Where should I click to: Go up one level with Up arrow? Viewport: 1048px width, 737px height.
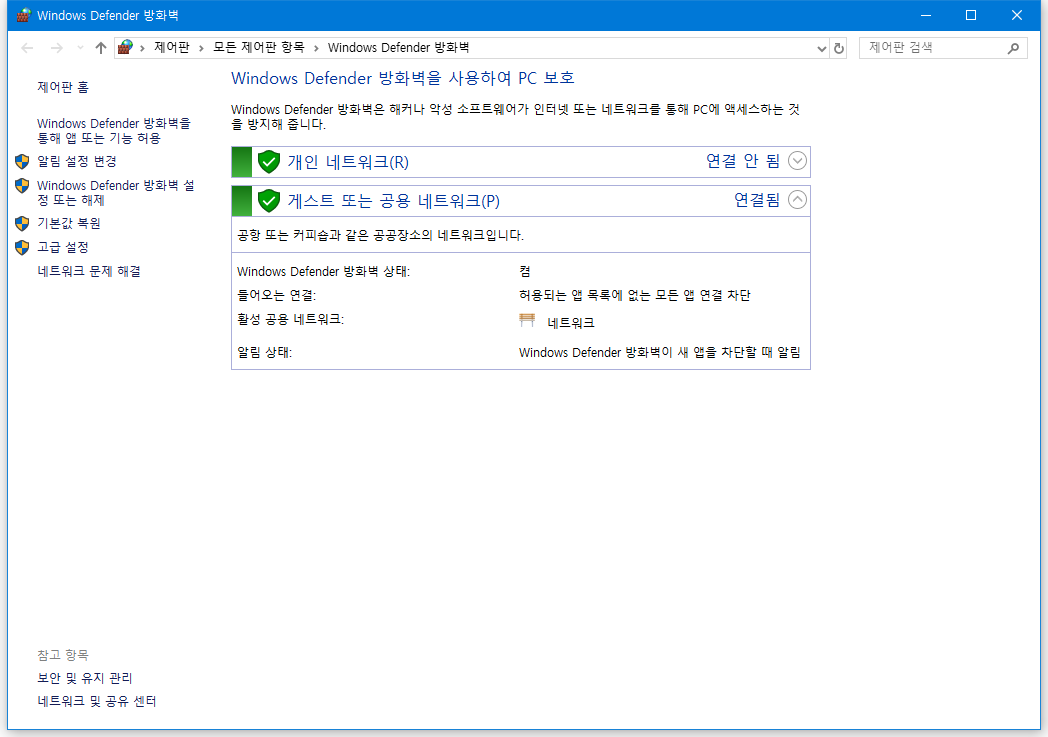(x=101, y=48)
